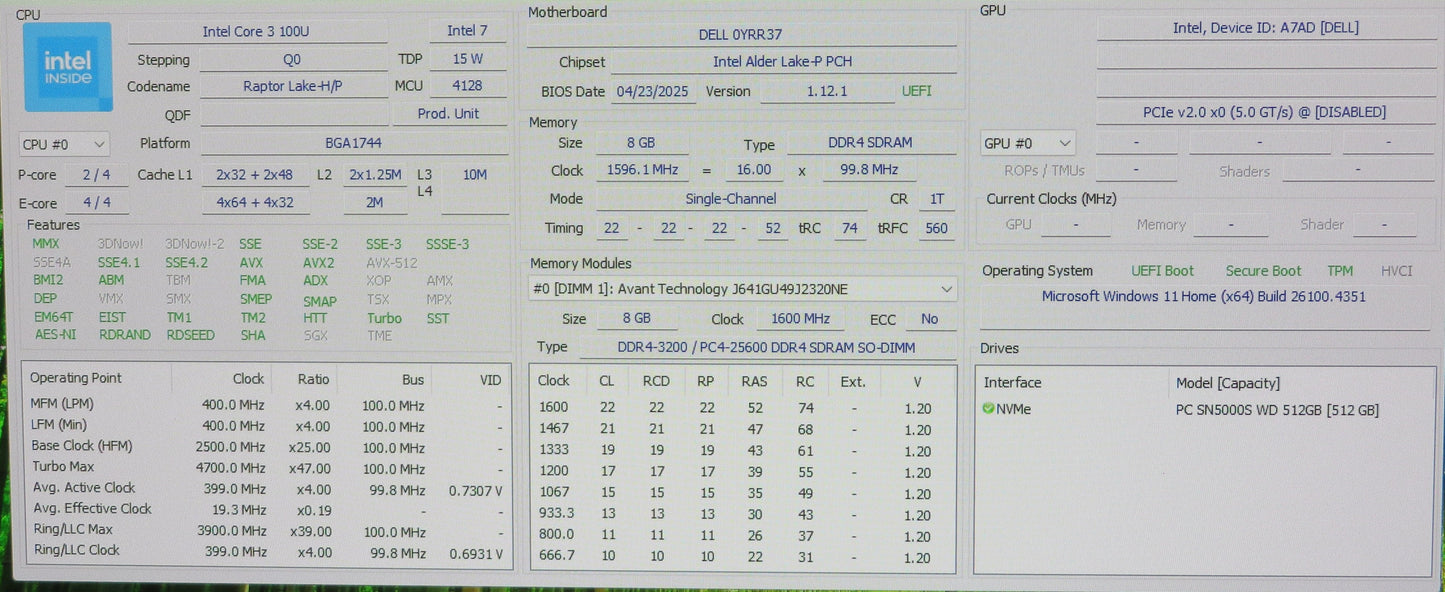Click the TDP value 15 W
1445x592 pixels.
tap(468, 60)
